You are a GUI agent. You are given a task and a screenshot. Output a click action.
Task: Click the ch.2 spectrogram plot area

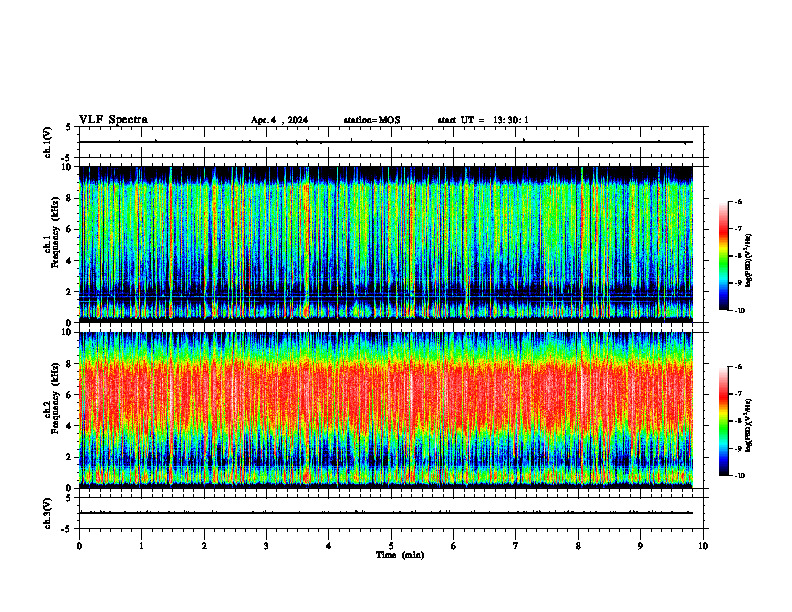pyautogui.click(x=386, y=410)
